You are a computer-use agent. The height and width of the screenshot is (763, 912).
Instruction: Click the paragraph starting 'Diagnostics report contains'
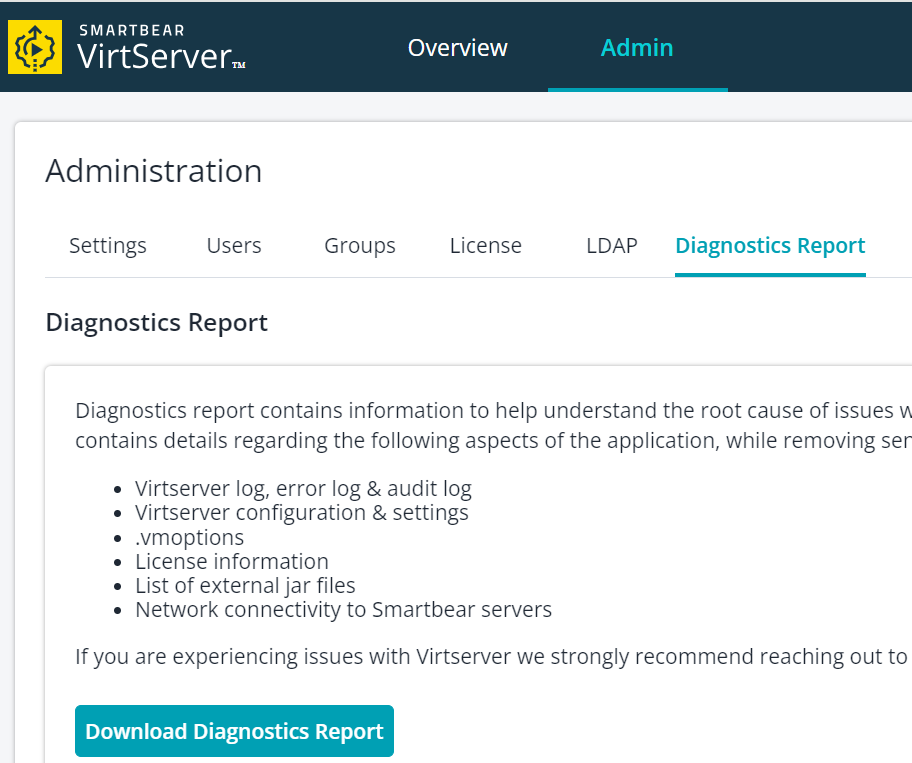coord(493,425)
